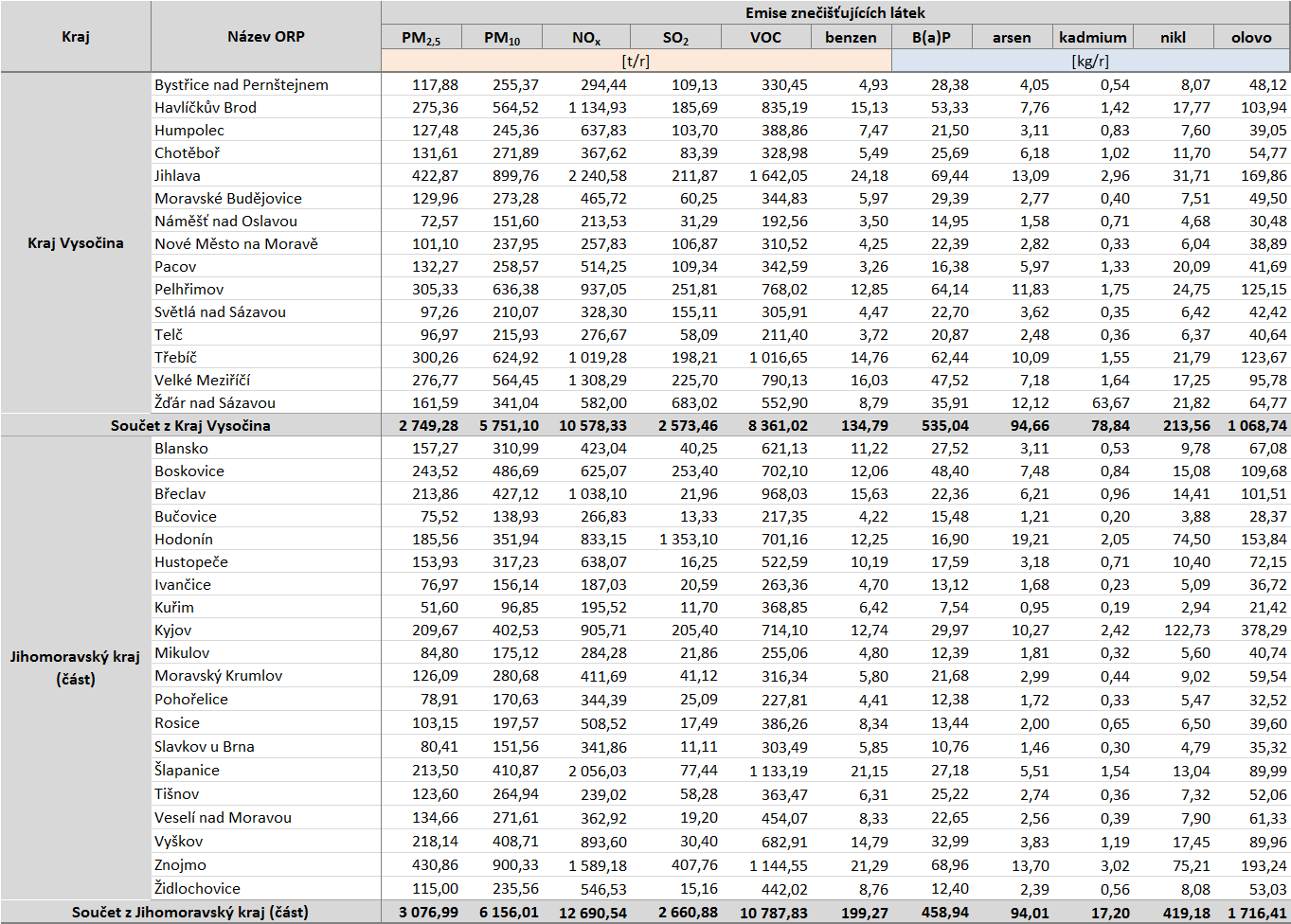Select Žďár nad Sázavou kadmium value 63,67
This screenshot has width=1291, height=924.
(x=1110, y=402)
